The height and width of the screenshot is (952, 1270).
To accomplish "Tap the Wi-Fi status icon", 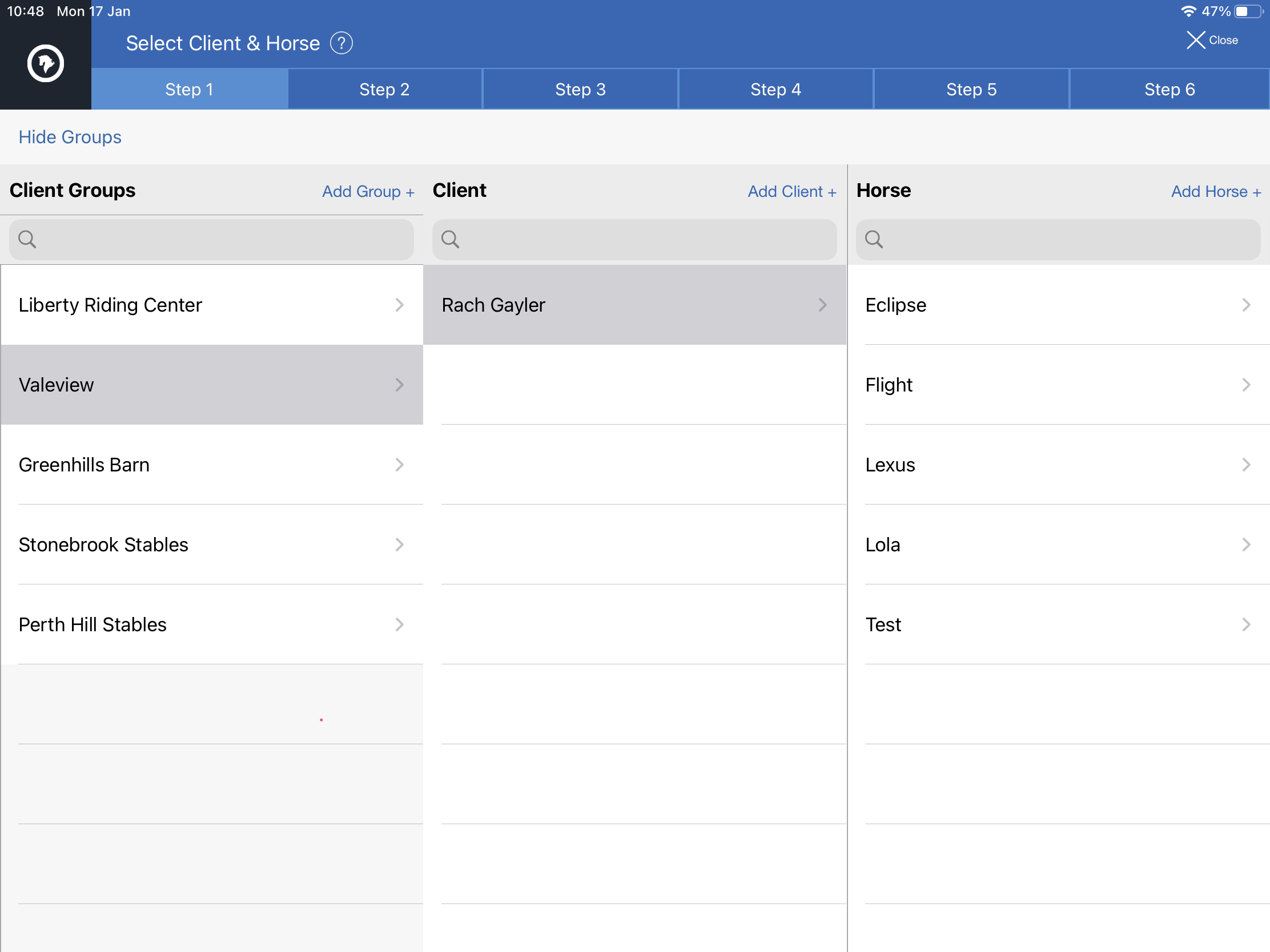I will [x=1188, y=11].
